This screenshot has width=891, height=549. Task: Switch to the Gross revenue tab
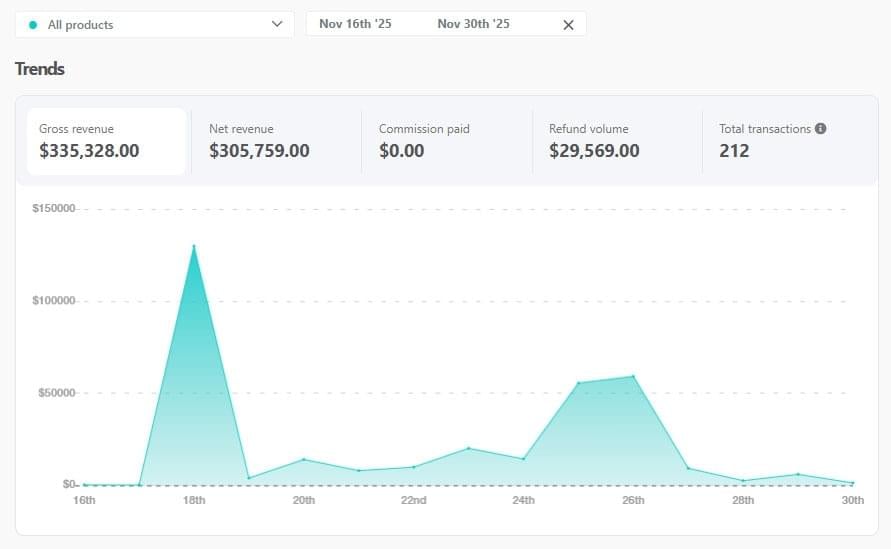tap(106, 141)
